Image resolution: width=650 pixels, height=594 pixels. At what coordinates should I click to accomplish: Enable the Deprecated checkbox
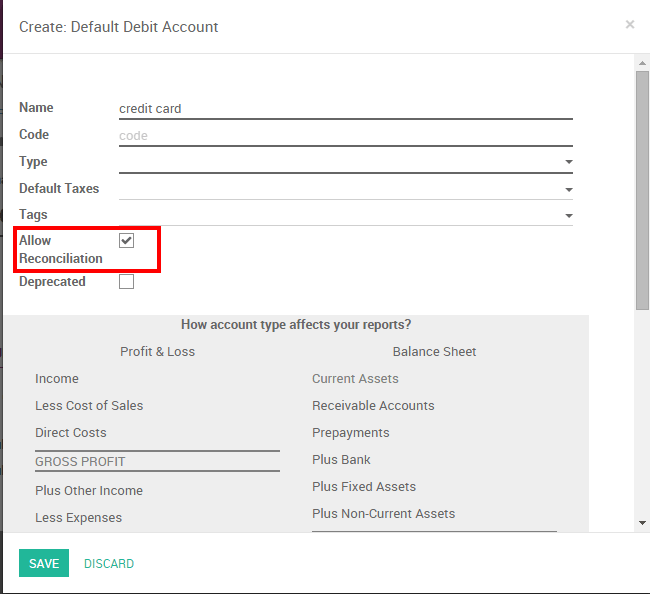pos(126,282)
